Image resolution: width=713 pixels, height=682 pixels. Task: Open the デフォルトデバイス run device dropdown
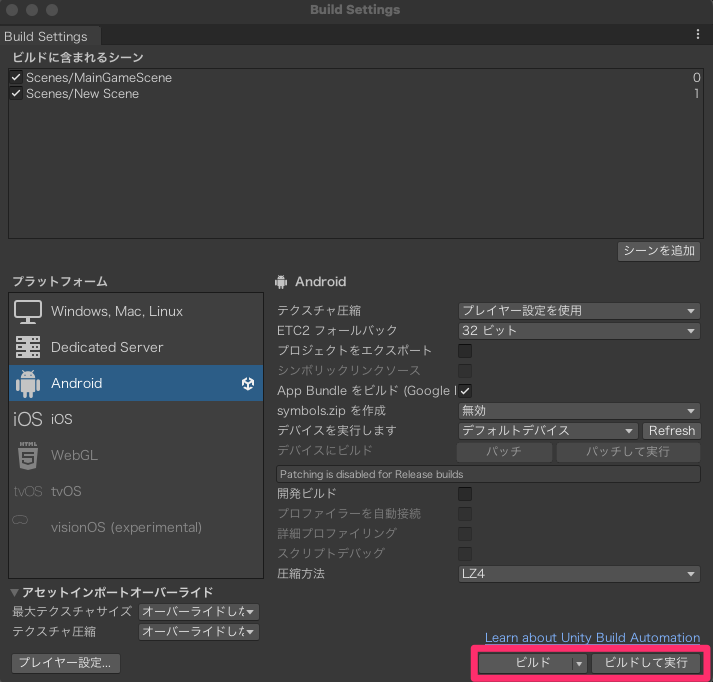tap(548, 431)
